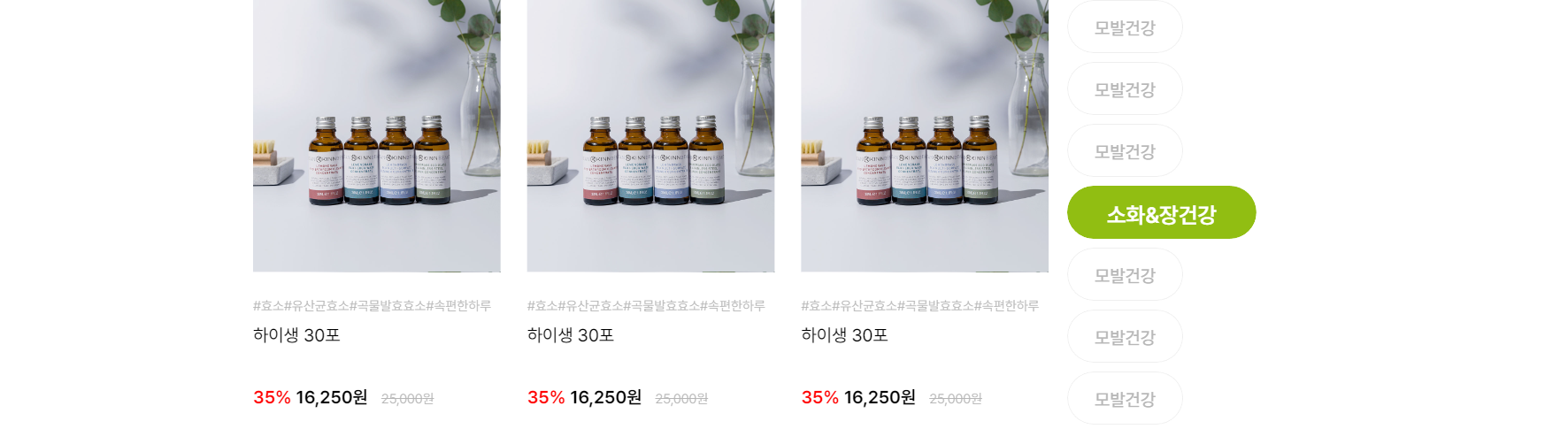Click the first product's crossed-out 25,000원 price
The image size is (1568, 429).
click(x=408, y=399)
